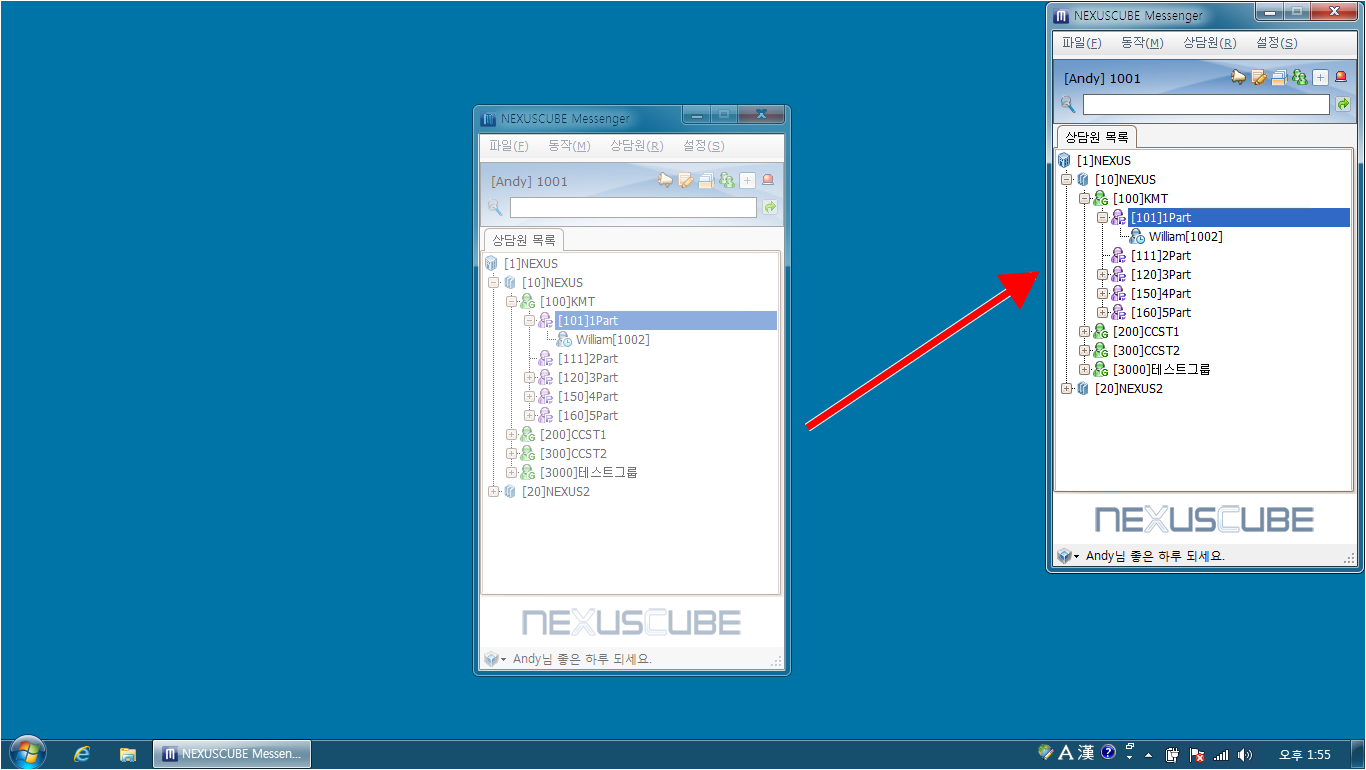
Task: Collapse [10]NEXUS node in right window
Action: tap(1066, 180)
